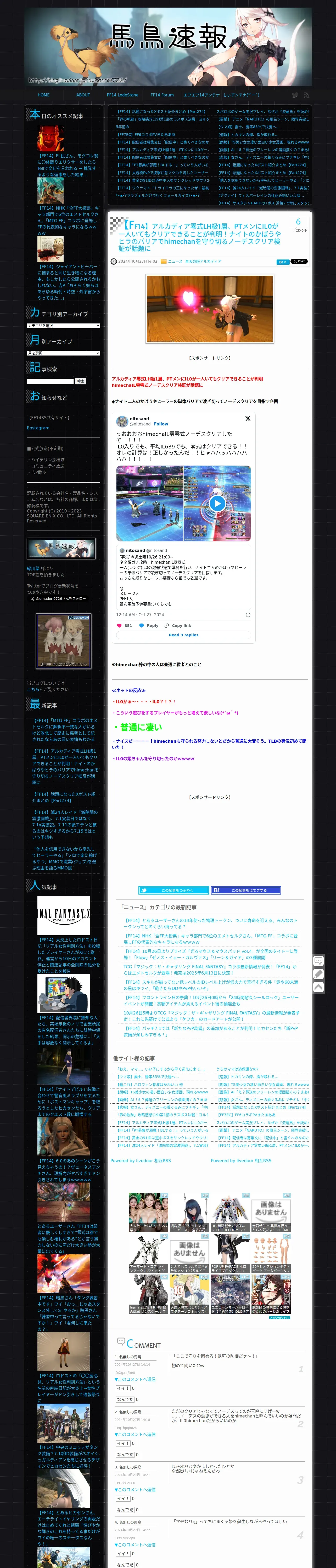This screenshot has height=1568, width=336.
Task: Click the 至天の座アルカディア tag link
Action: point(203,261)
